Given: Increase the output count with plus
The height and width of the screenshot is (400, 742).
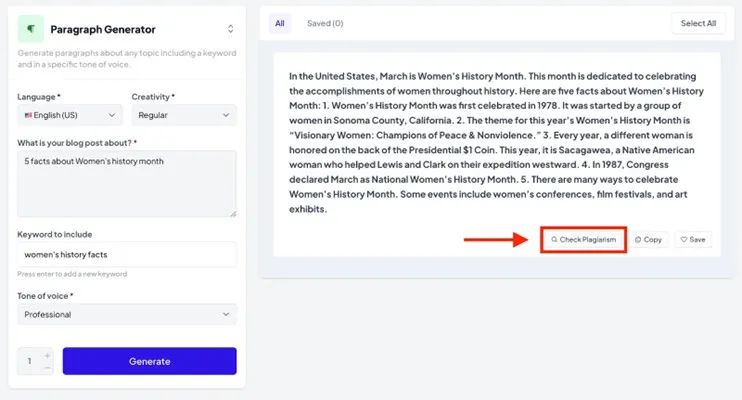Looking at the screenshot, I should (47, 354).
